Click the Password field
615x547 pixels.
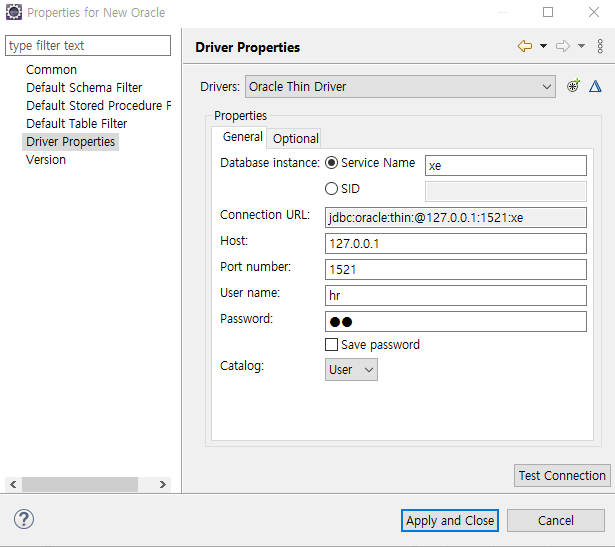click(x=456, y=322)
